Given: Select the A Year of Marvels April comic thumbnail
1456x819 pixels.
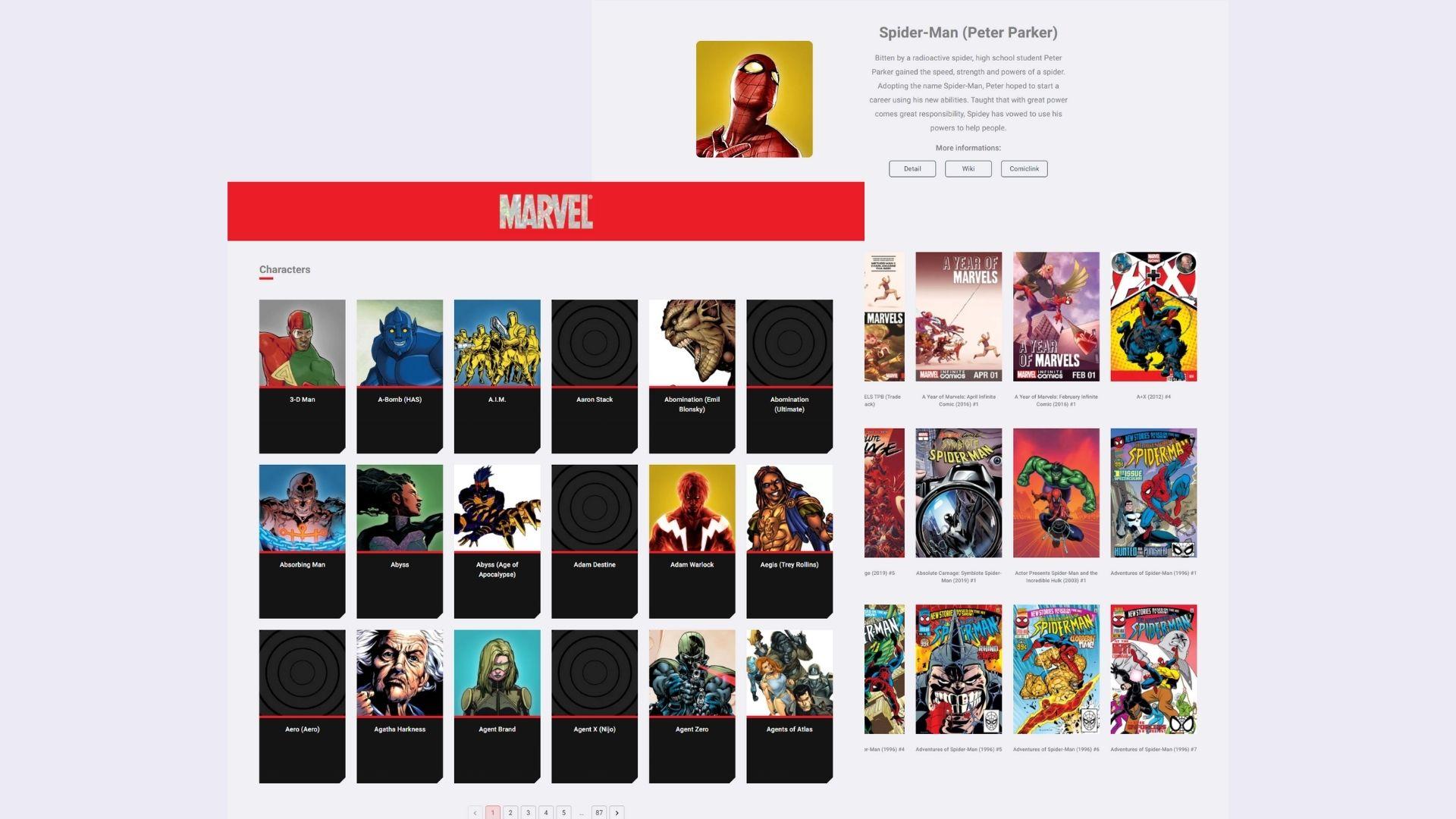Looking at the screenshot, I should coord(958,316).
